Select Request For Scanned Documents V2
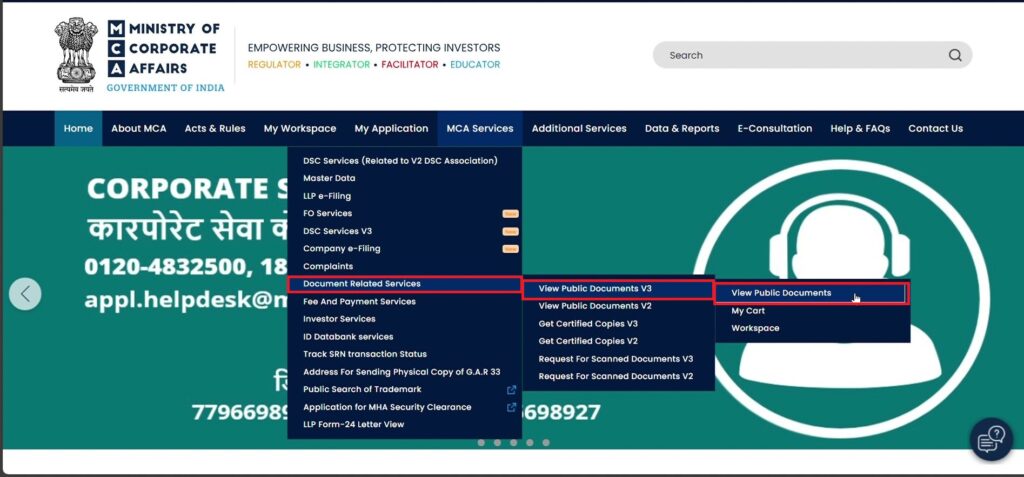 [618, 376]
